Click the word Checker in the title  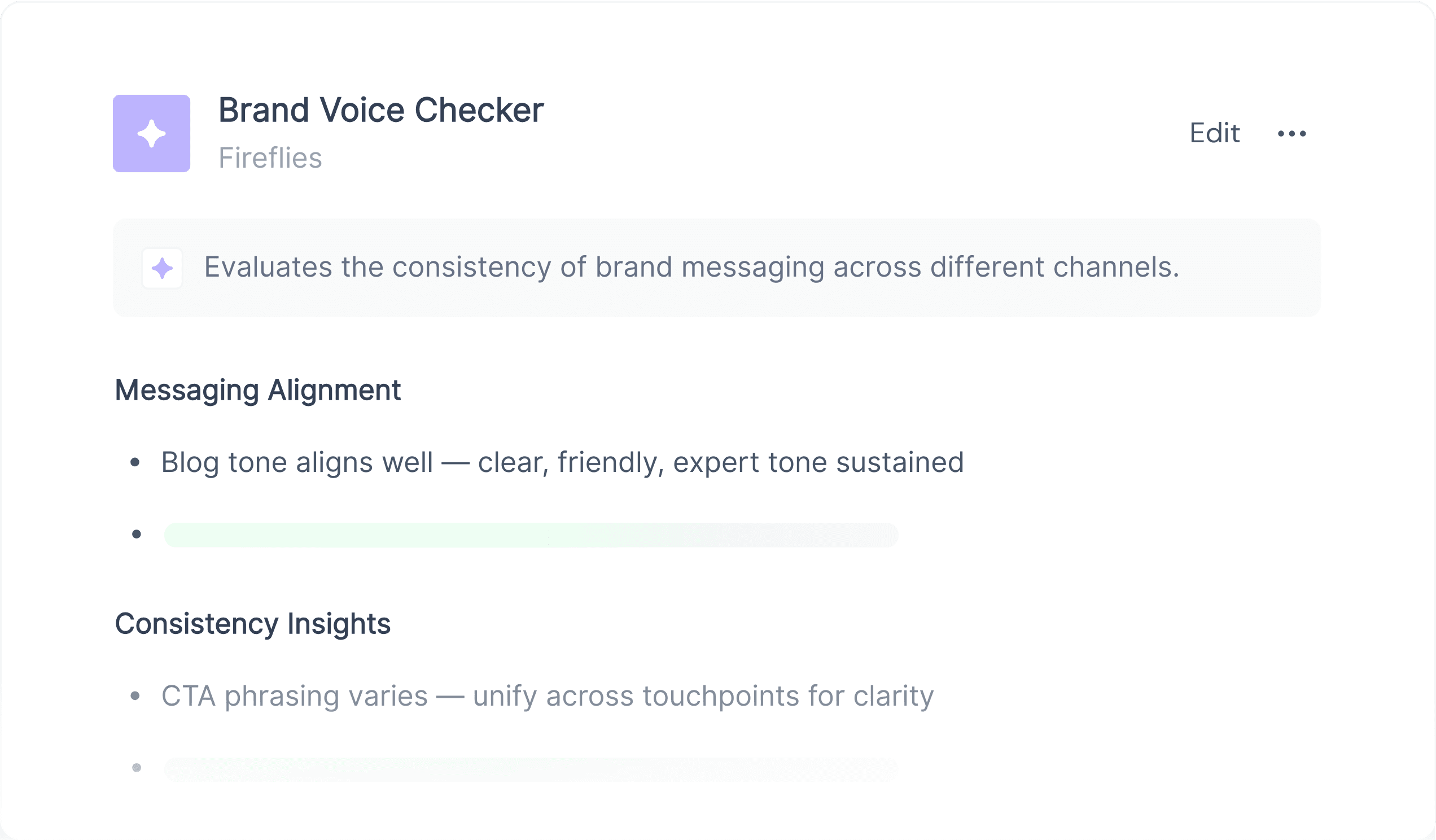(479, 110)
